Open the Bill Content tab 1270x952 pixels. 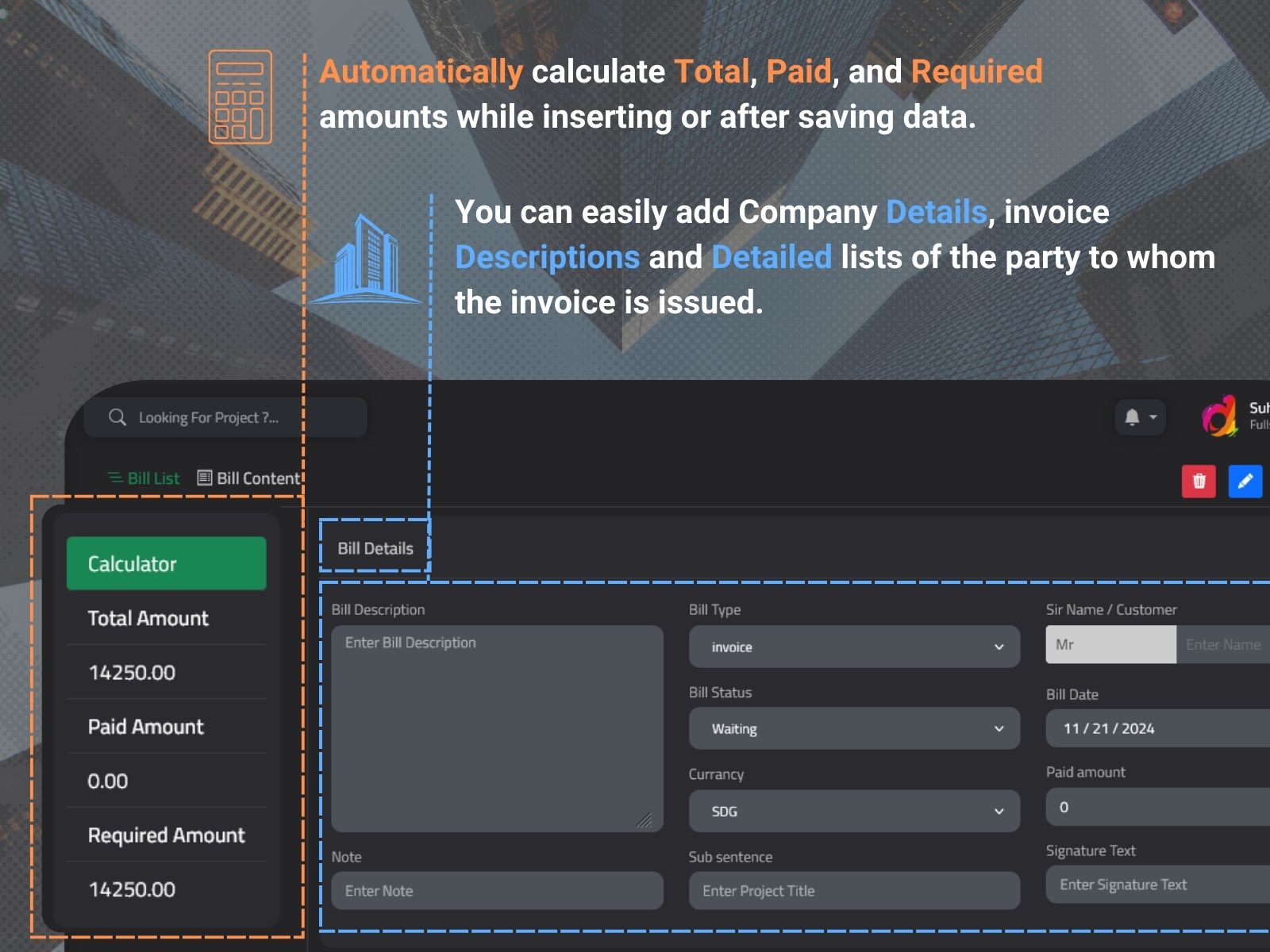[258, 478]
